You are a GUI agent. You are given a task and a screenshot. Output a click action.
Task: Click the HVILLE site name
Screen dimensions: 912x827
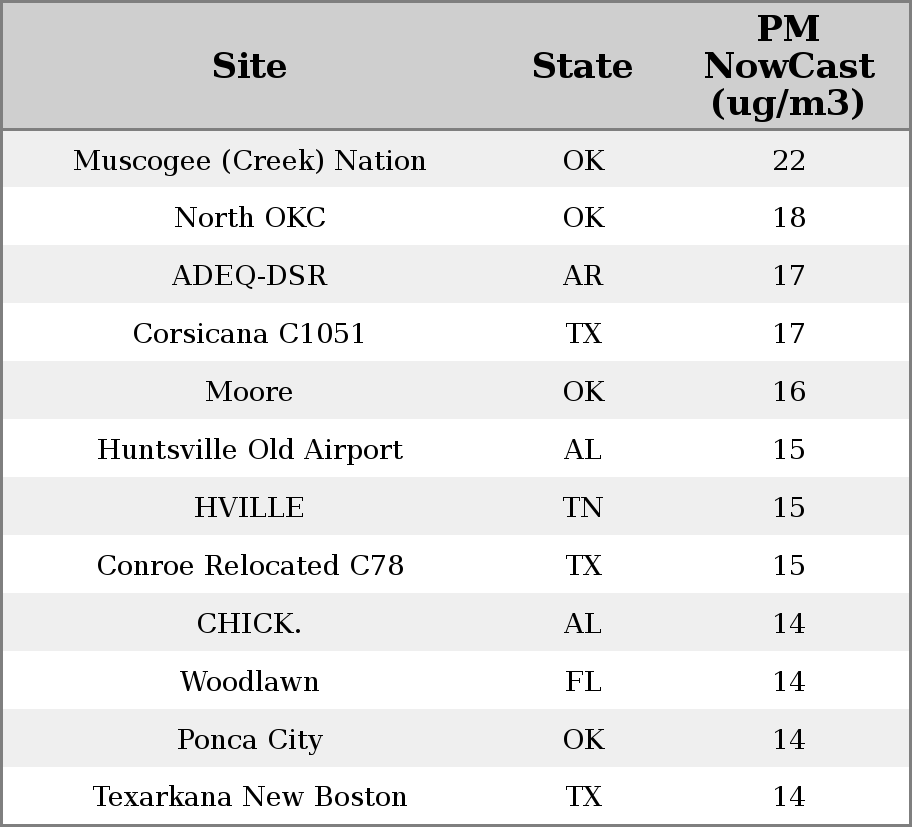coord(249,508)
